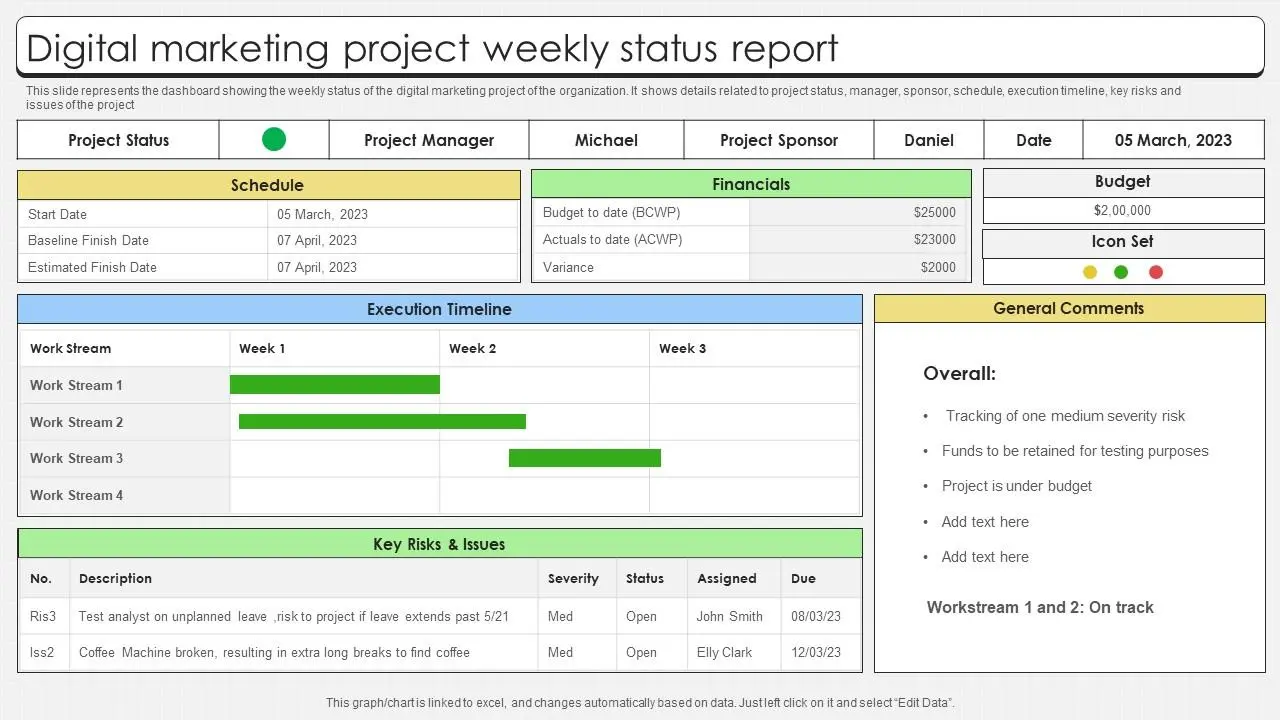Click the Work Stream 2 green timeline bar

[x=382, y=422]
